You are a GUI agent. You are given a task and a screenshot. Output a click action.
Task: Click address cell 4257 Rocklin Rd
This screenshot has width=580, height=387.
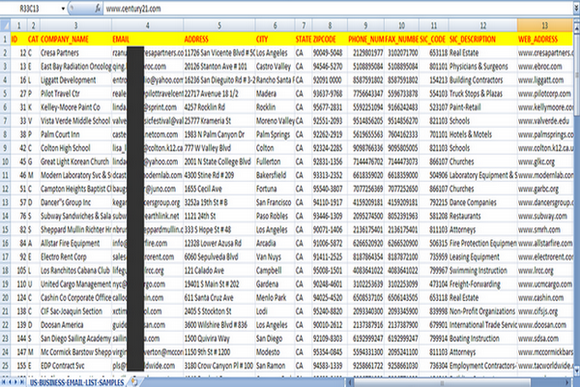219,107
